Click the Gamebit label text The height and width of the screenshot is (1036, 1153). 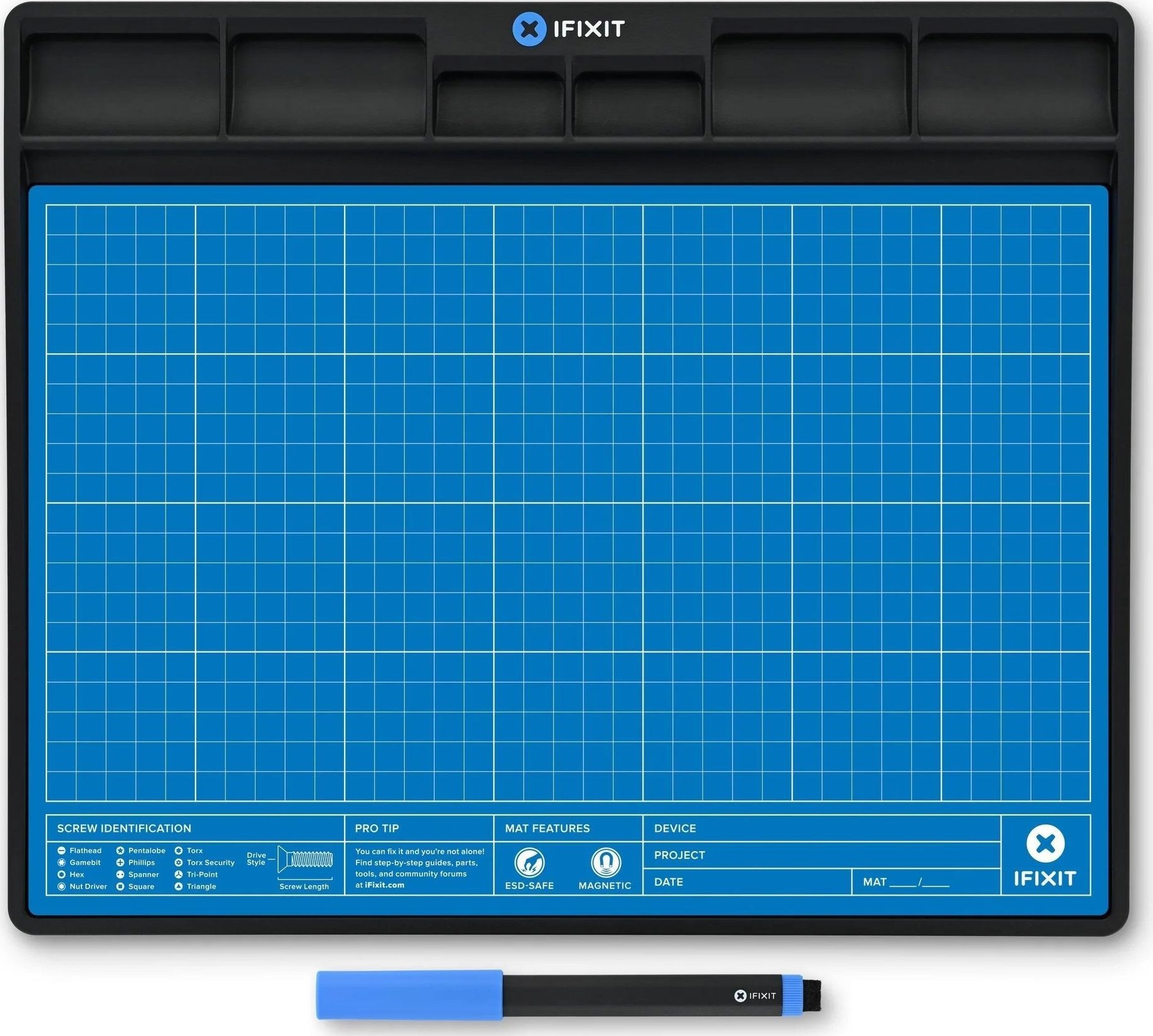point(86,862)
